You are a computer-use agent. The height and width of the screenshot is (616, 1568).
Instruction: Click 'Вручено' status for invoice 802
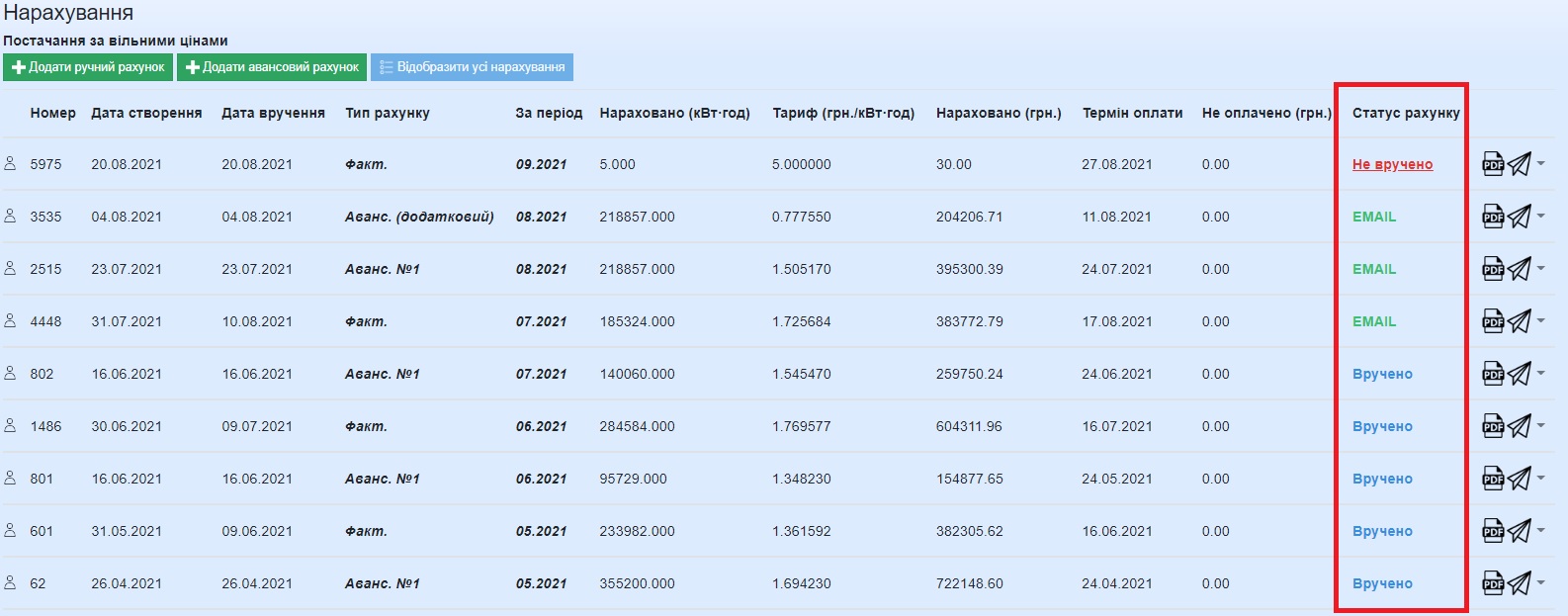[x=1382, y=374]
